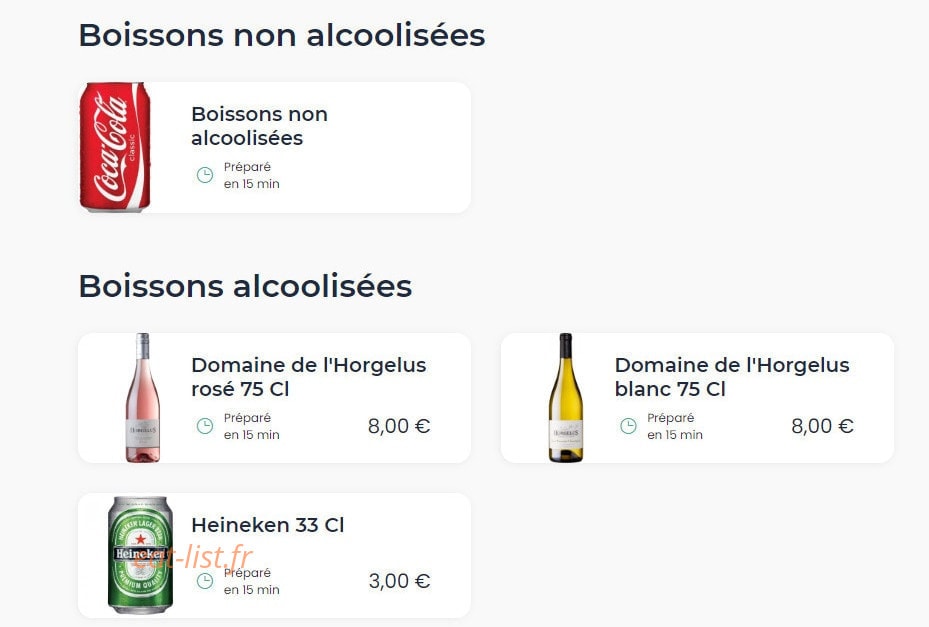Image resolution: width=929 pixels, height=627 pixels.
Task: Click Préparé en 15 min on rosé card
Action: tap(252, 426)
